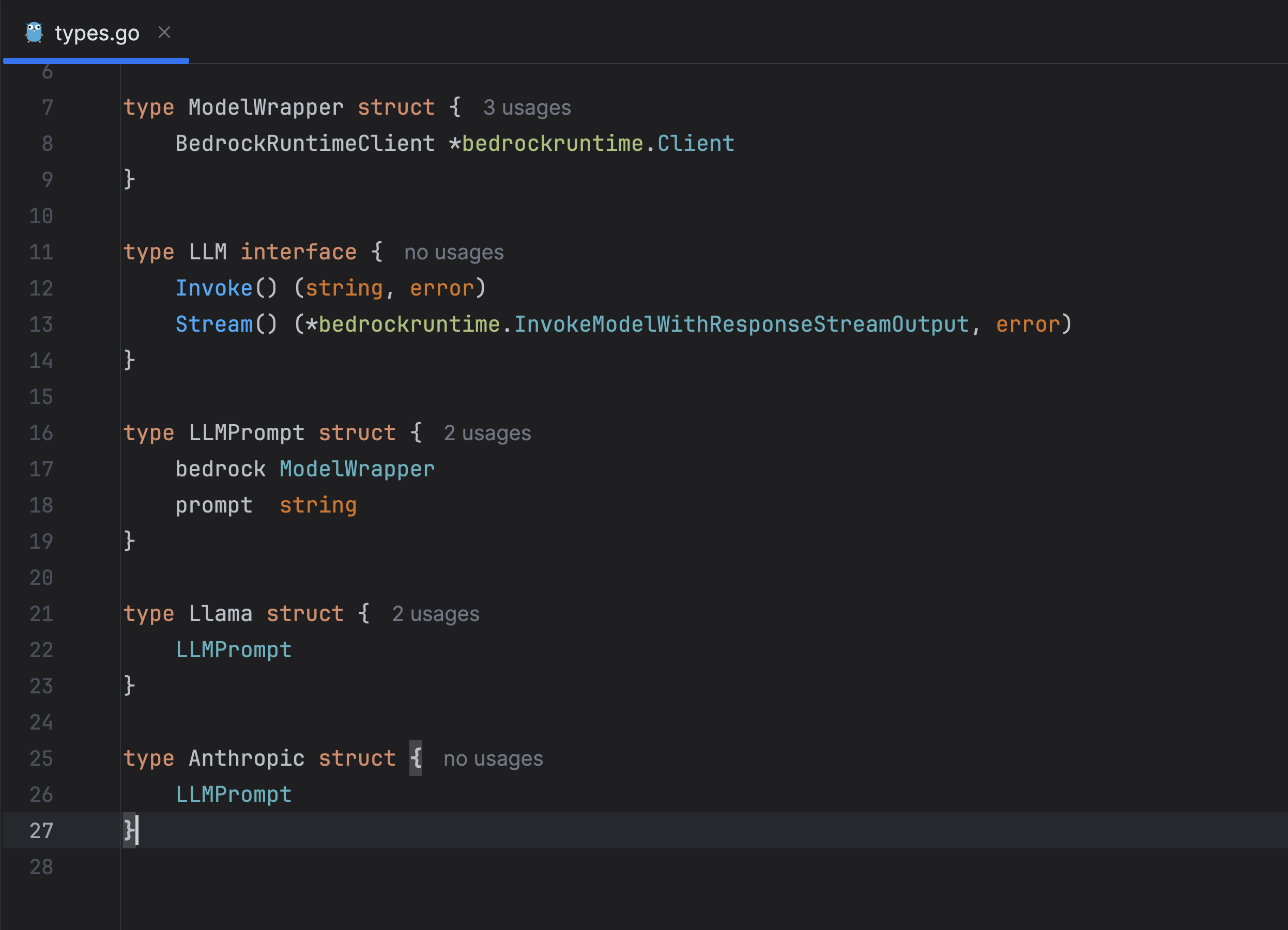The image size is (1288, 930).
Task: Click the bedrockruntime.Client type on line 8
Action: click(x=695, y=144)
